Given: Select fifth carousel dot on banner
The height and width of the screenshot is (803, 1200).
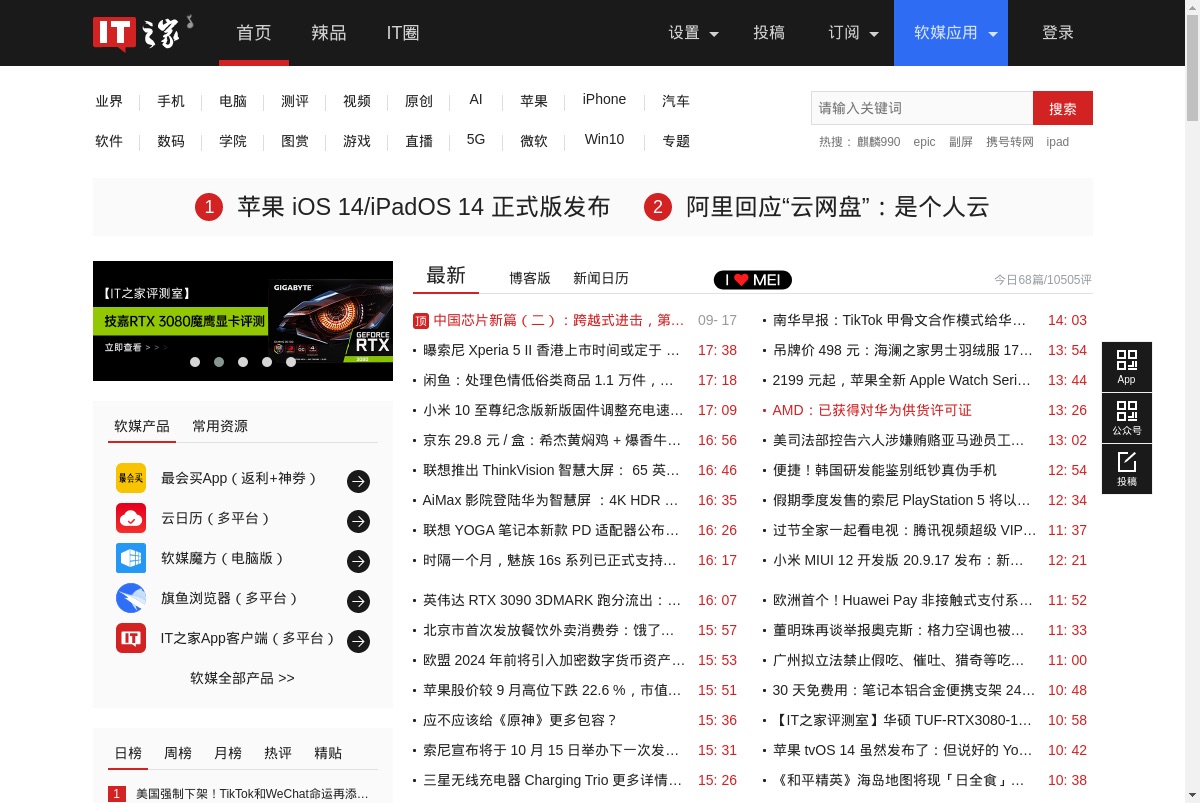Looking at the screenshot, I should (x=291, y=362).
